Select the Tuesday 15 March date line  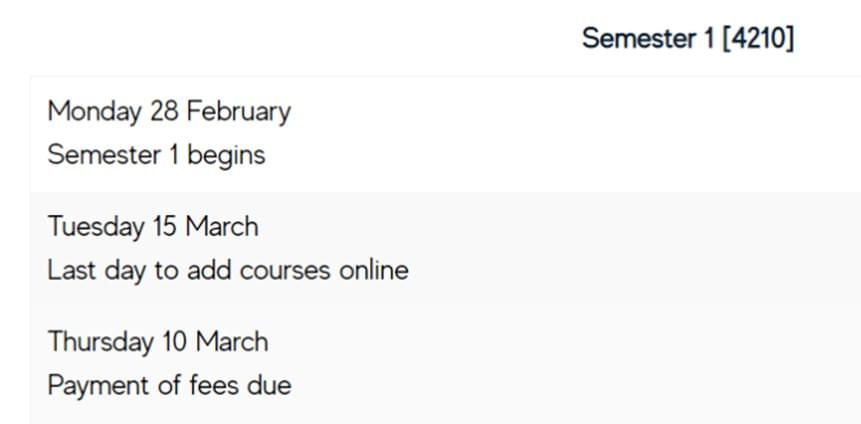(153, 227)
